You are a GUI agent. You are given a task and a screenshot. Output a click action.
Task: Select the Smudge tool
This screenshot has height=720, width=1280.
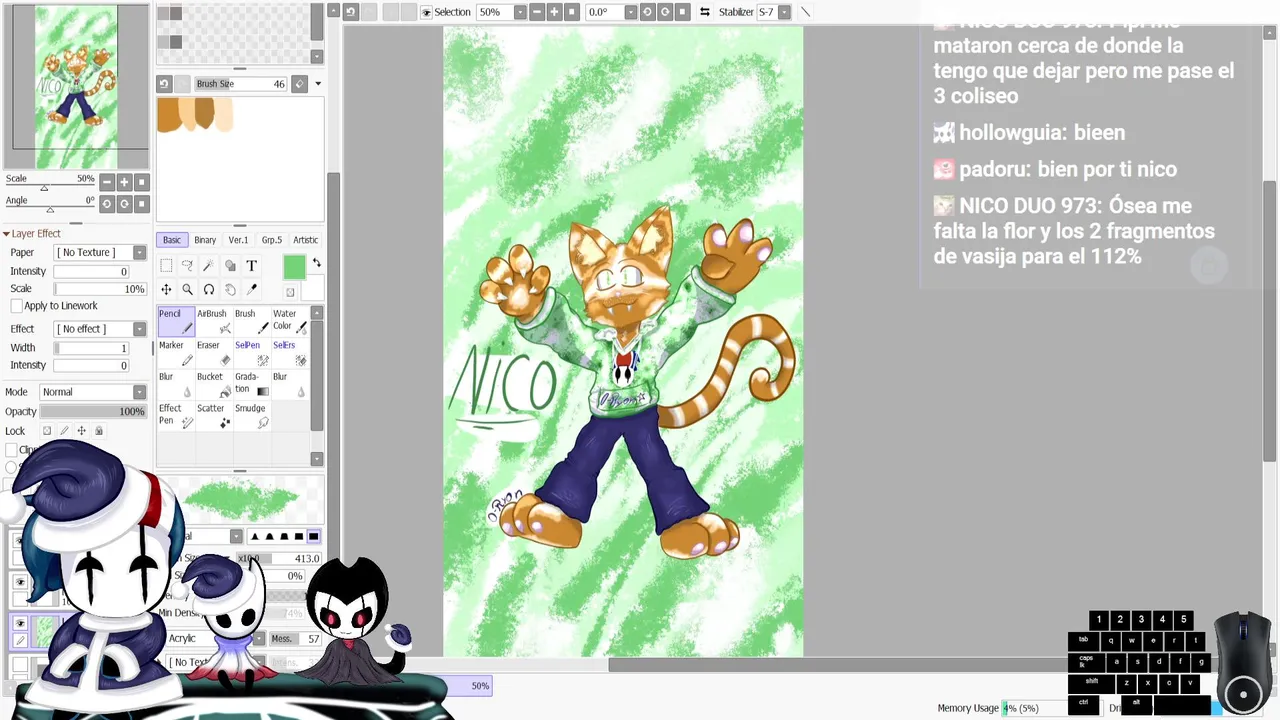click(251, 416)
